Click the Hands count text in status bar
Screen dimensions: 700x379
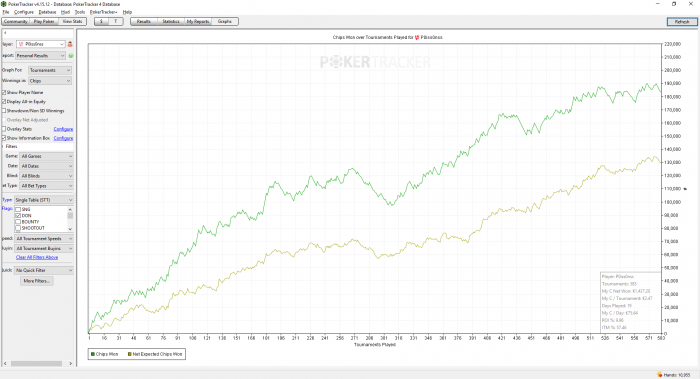click(677, 375)
